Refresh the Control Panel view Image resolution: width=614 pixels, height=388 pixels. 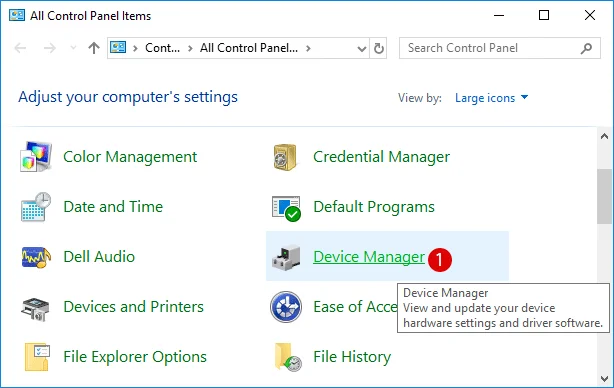[x=378, y=48]
